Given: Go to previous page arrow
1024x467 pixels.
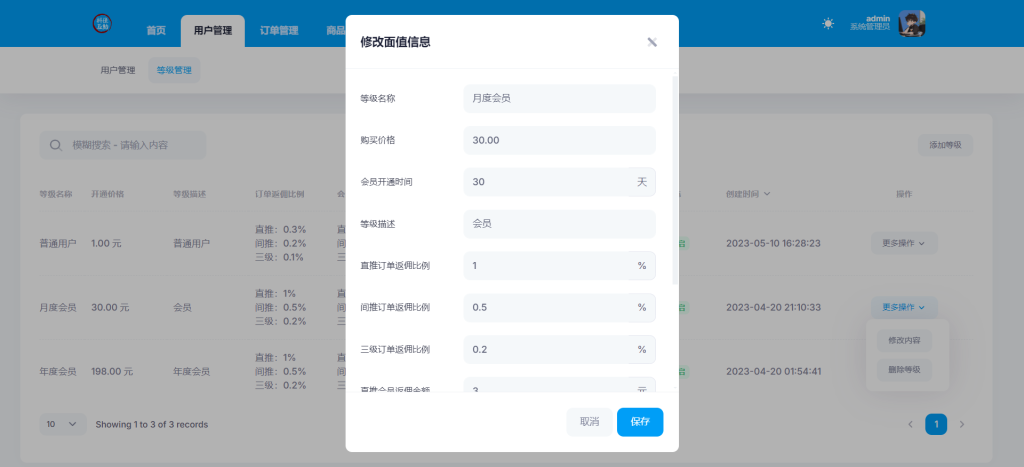Looking at the screenshot, I should click(910, 425).
